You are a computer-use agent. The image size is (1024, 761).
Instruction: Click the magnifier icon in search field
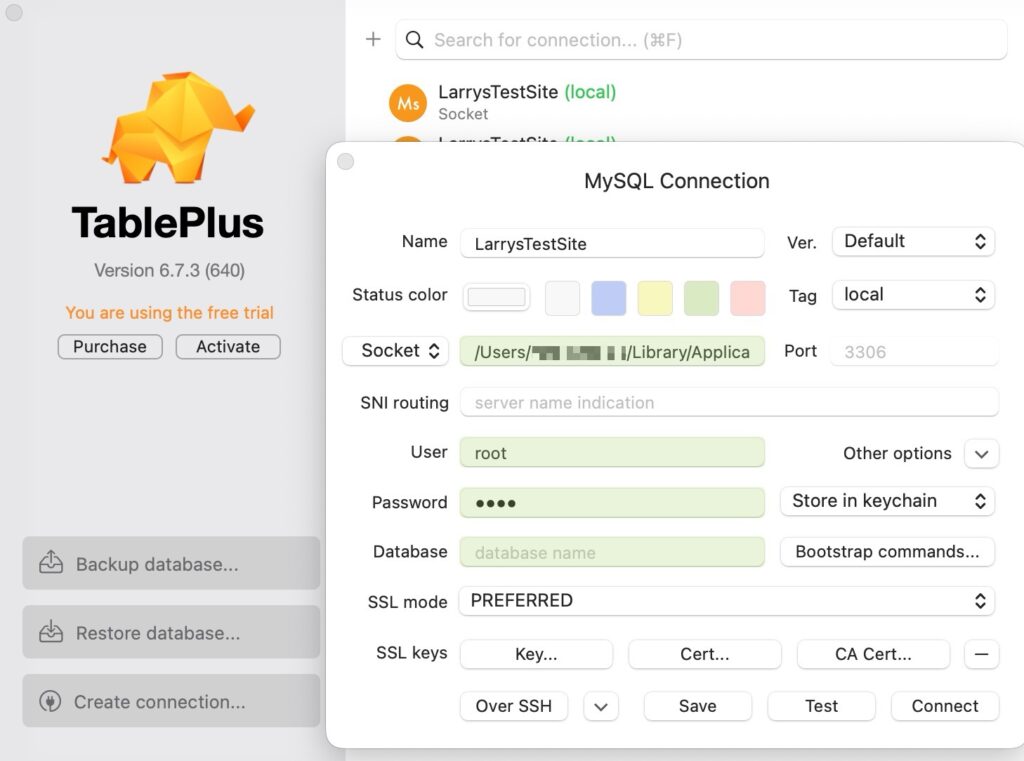coord(415,40)
